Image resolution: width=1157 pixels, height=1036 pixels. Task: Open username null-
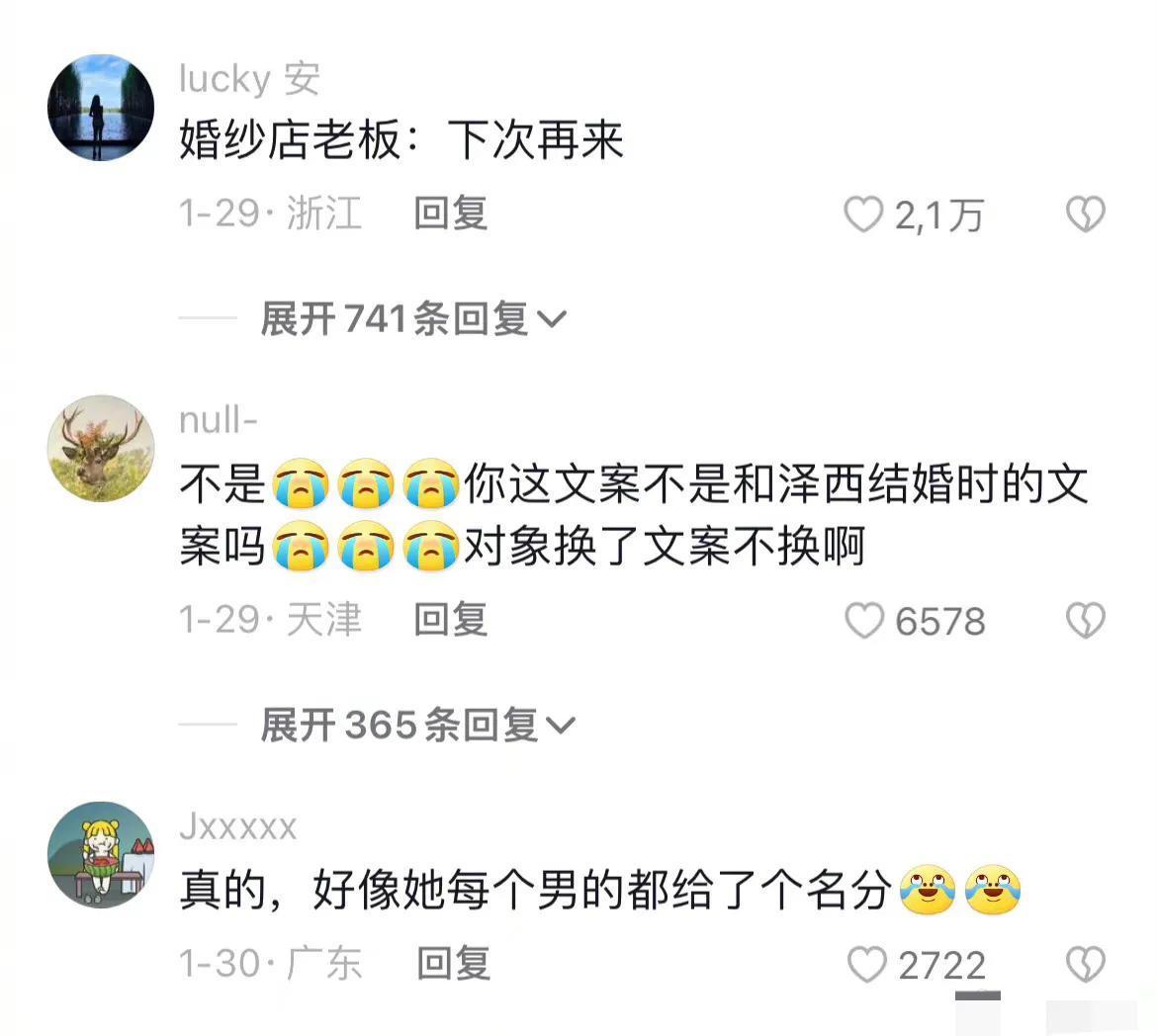(x=218, y=420)
